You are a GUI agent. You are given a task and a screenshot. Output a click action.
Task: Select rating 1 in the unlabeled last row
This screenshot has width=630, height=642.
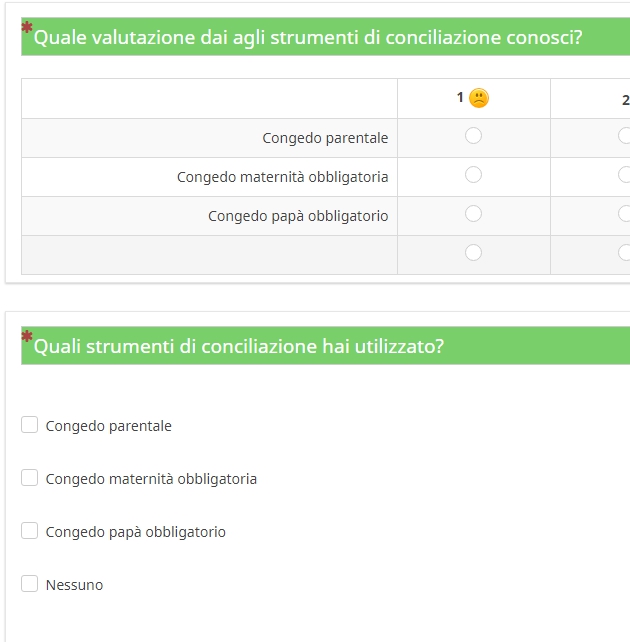474,253
